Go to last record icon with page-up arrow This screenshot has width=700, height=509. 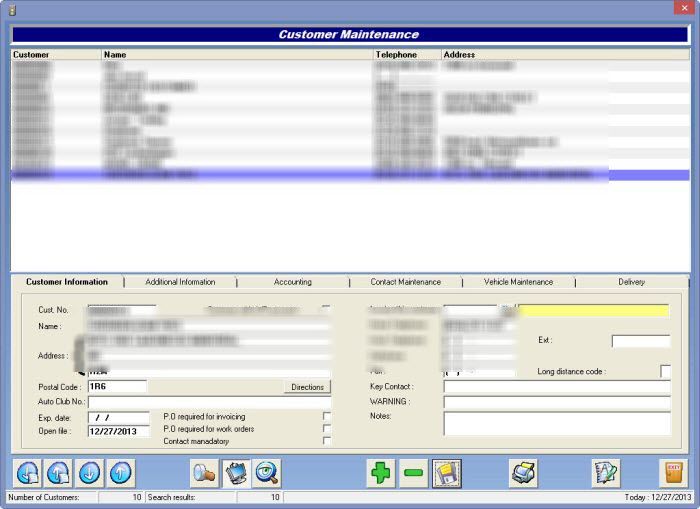(58, 473)
